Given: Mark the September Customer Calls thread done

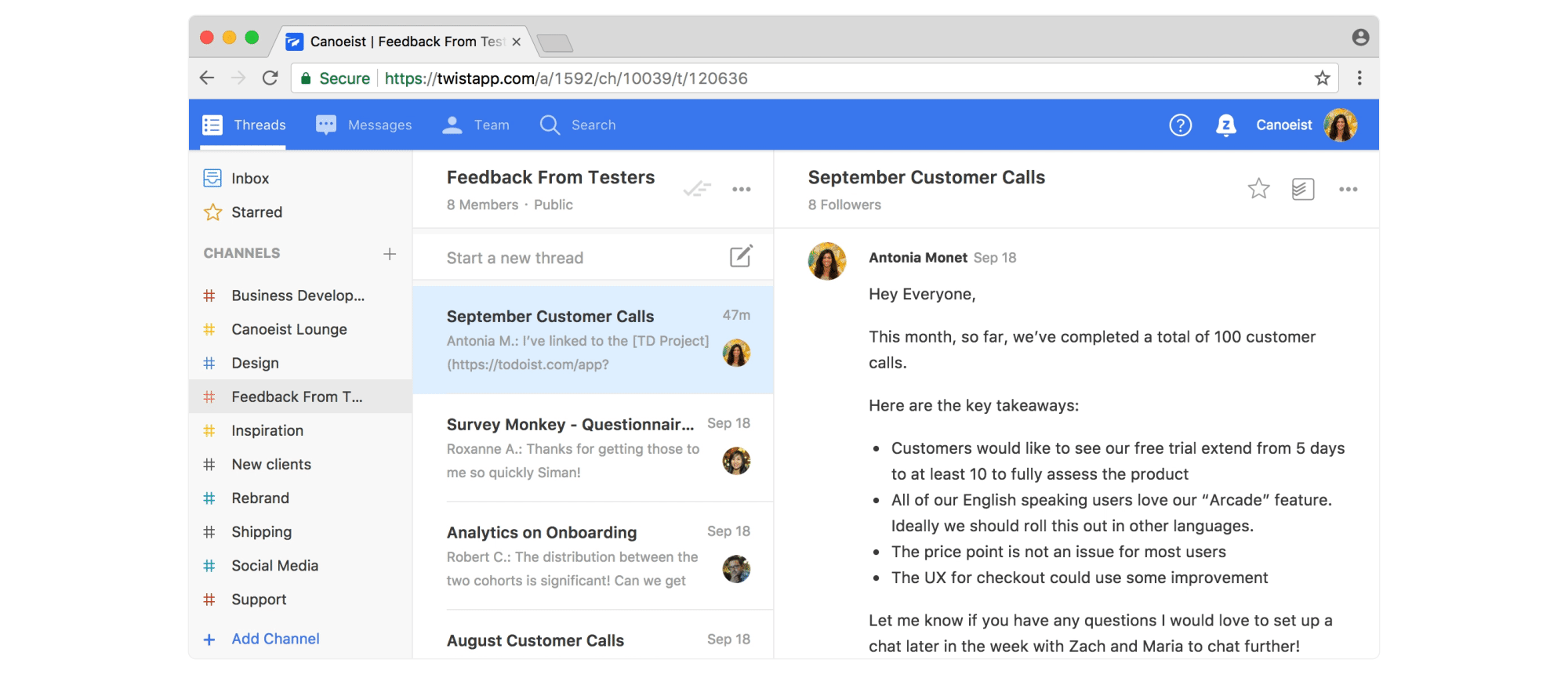Looking at the screenshot, I should pyautogui.click(x=1302, y=189).
